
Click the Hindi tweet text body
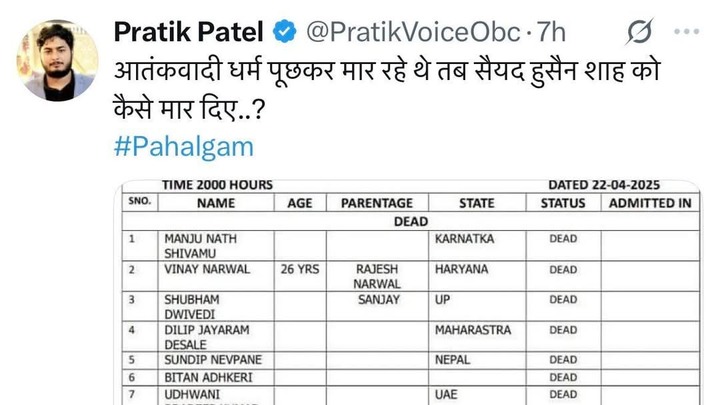pos(387,90)
